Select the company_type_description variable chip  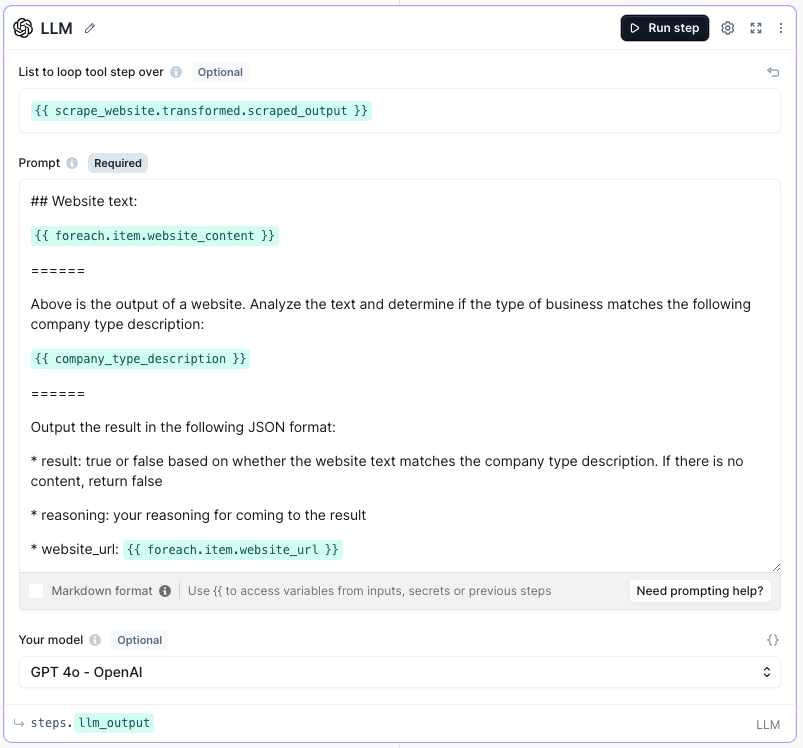click(140, 359)
